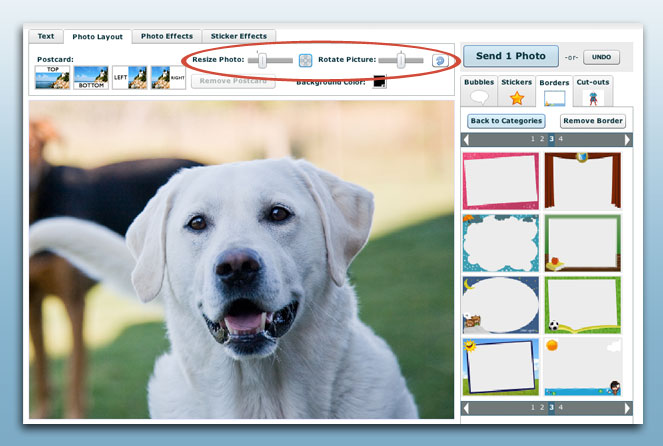The width and height of the screenshot is (663, 446).
Task: Click the Rotate Picture slider handle
Action: 401,60
